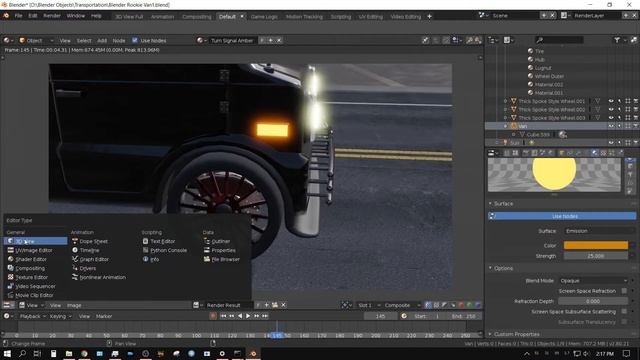This screenshot has height=360, width=640.
Task: Click the Refraction Depth field
Action: click(593, 301)
